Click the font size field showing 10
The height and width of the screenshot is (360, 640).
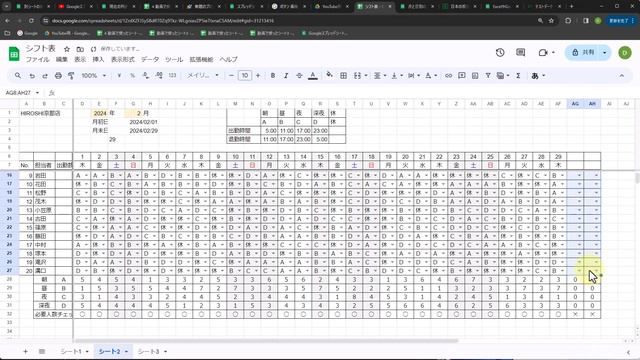point(244,76)
